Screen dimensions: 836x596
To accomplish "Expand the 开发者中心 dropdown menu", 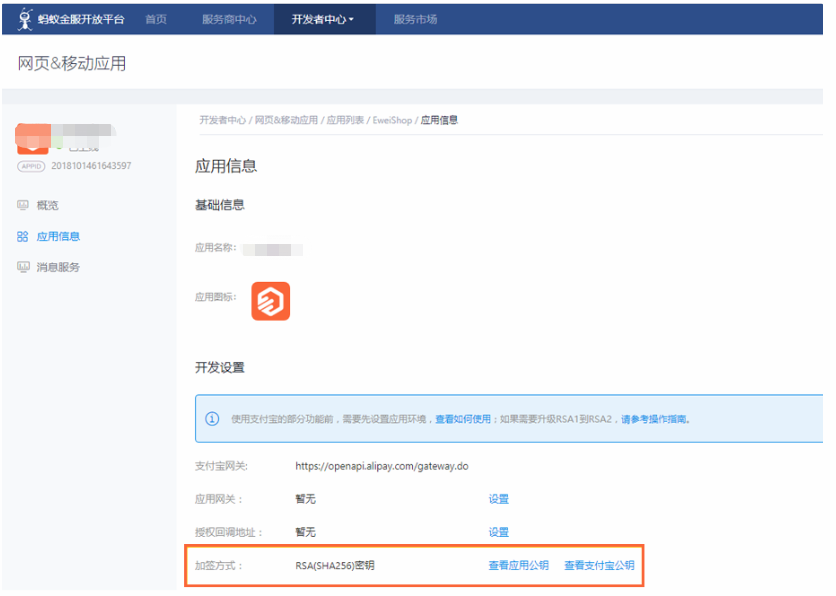I will 324,20.
